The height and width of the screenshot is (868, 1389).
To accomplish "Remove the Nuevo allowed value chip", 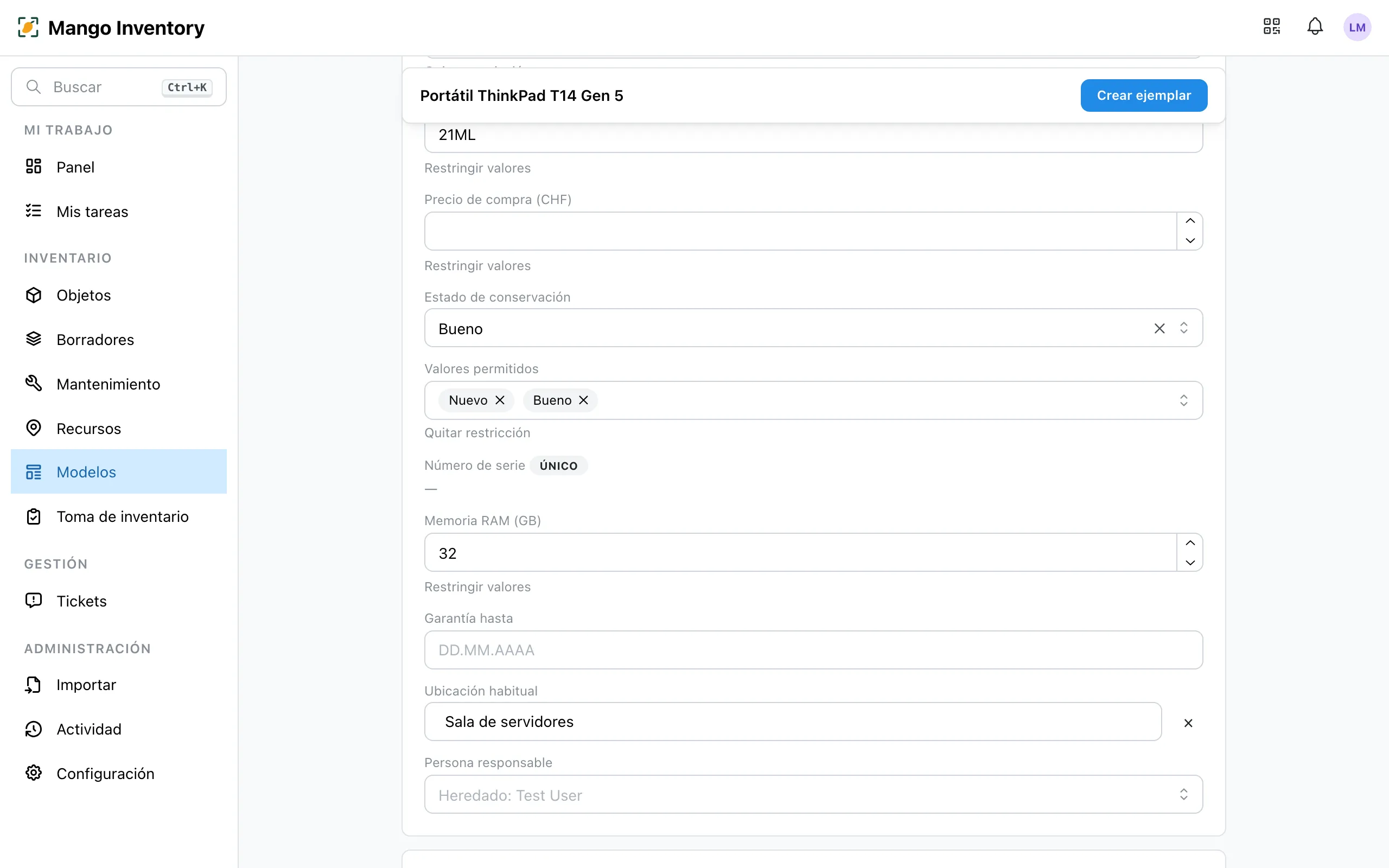I will (500, 400).
